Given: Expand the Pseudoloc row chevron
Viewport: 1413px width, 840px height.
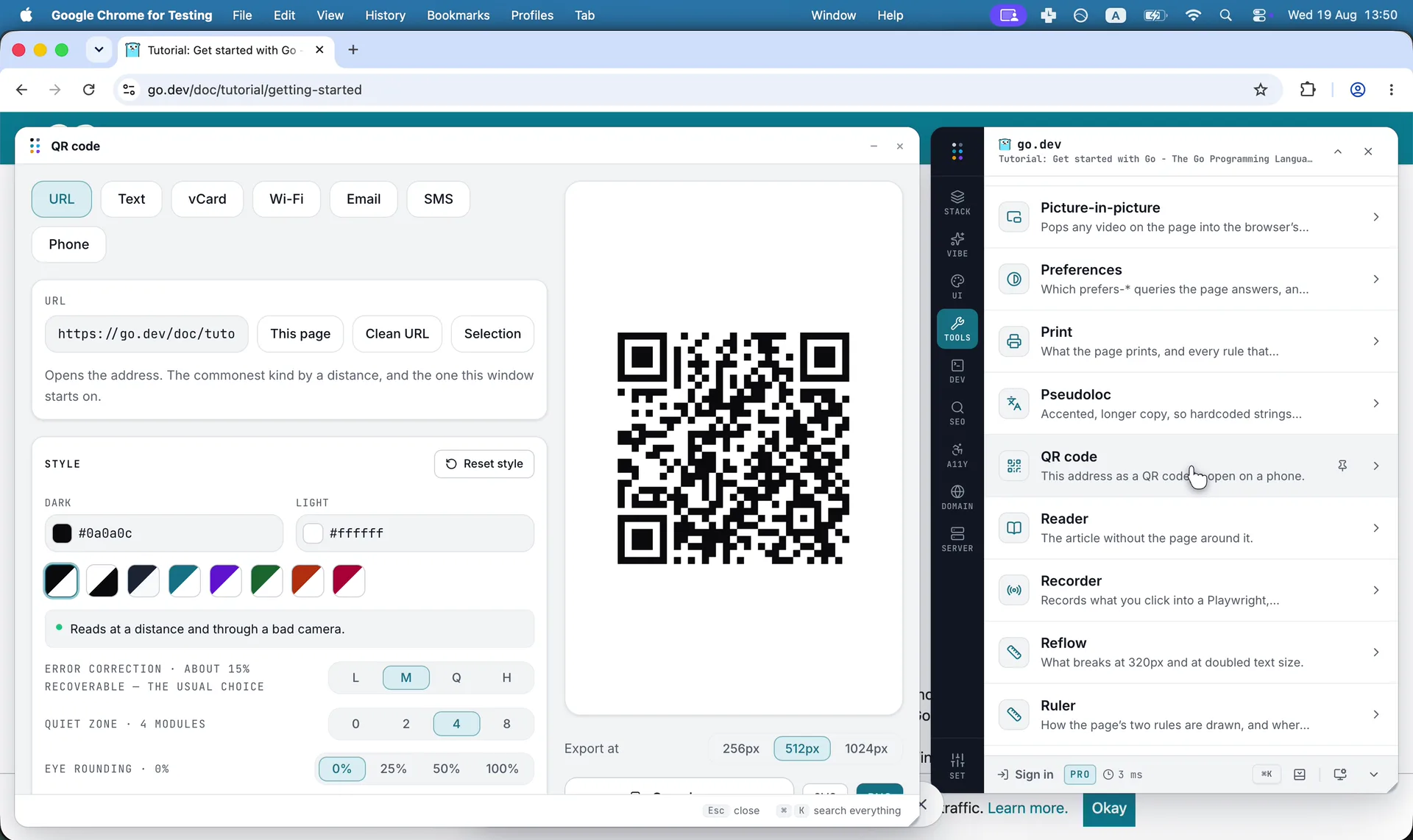Looking at the screenshot, I should pos(1375,403).
